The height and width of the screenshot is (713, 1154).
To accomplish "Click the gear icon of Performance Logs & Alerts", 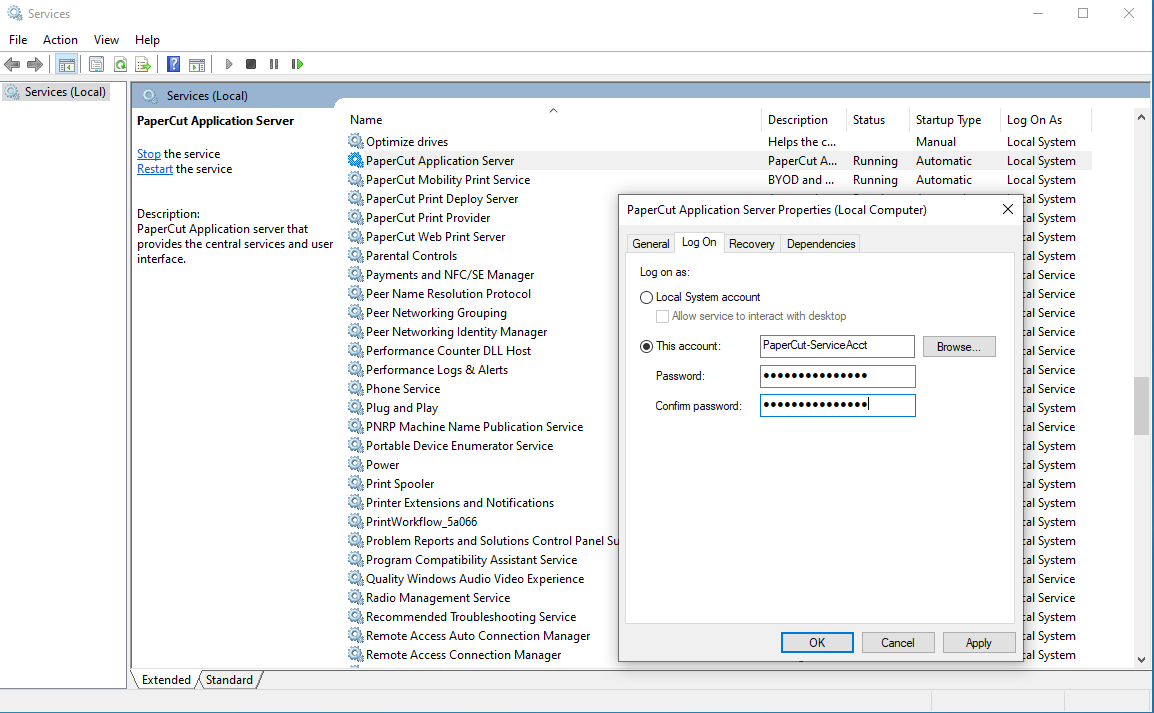I will [356, 369].
